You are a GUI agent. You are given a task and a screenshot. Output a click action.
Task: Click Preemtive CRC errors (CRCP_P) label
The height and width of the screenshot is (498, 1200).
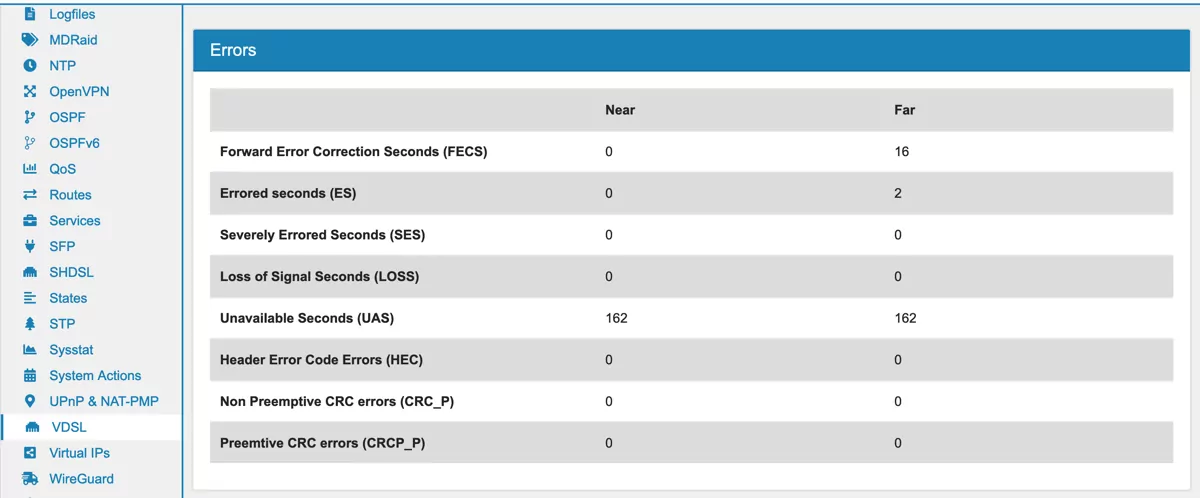tap(322, 442)
